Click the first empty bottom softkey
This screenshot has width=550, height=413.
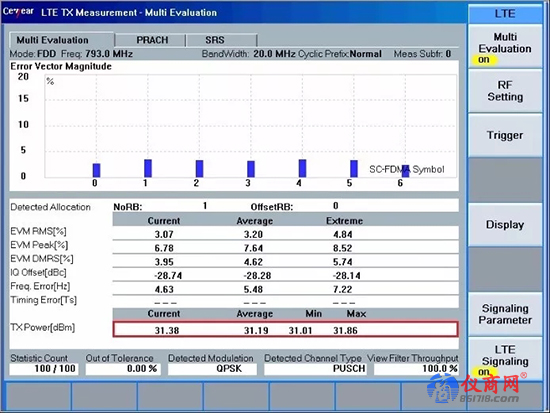coord(39,396)
